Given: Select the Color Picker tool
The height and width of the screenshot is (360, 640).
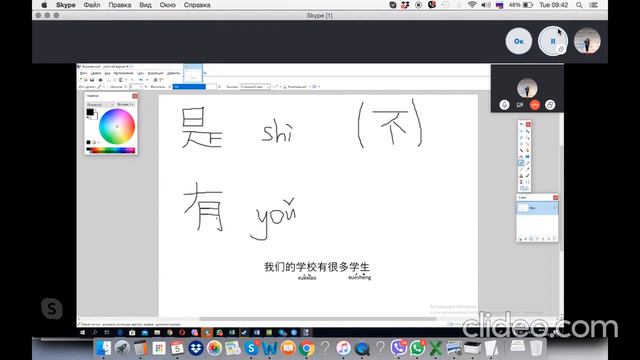Looking at the screenshot, I should (x=528, y=169).
